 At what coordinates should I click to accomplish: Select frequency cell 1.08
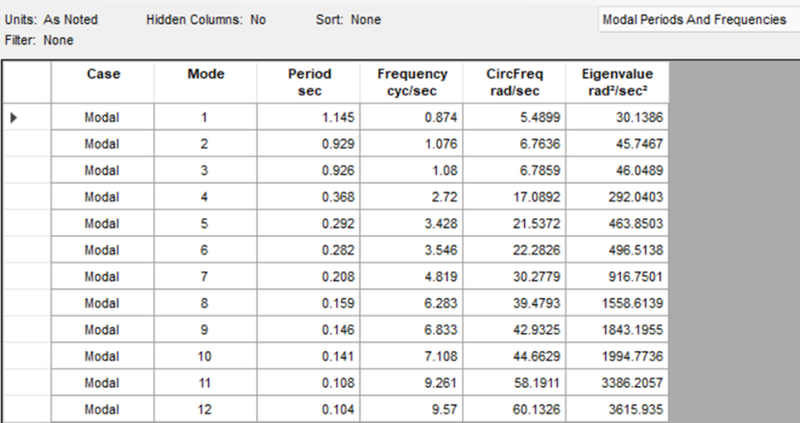pyautogui.click(x=412, y=170)
